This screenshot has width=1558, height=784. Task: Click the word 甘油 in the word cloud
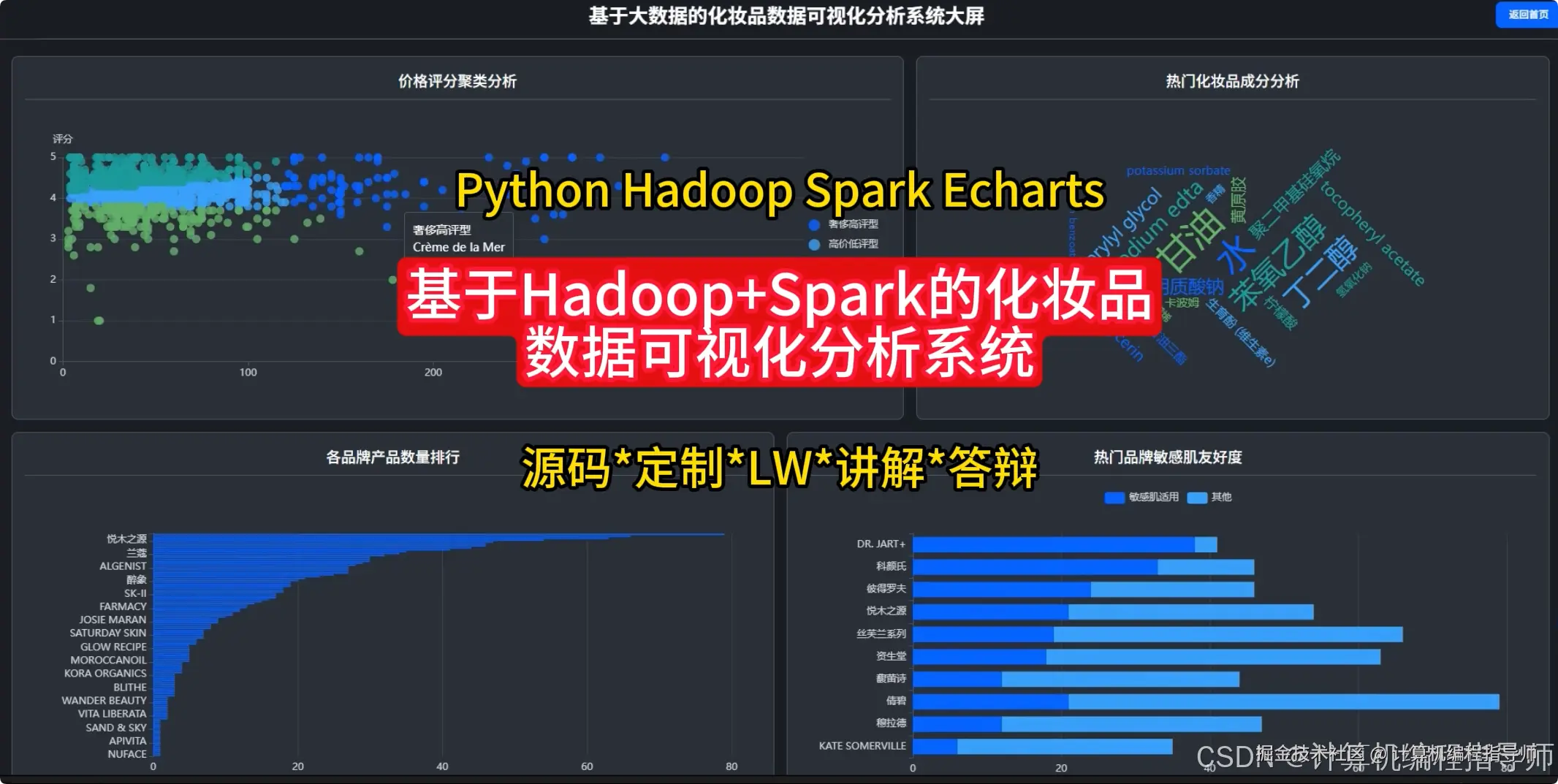pyautogui.click(x=1190, y=240)
